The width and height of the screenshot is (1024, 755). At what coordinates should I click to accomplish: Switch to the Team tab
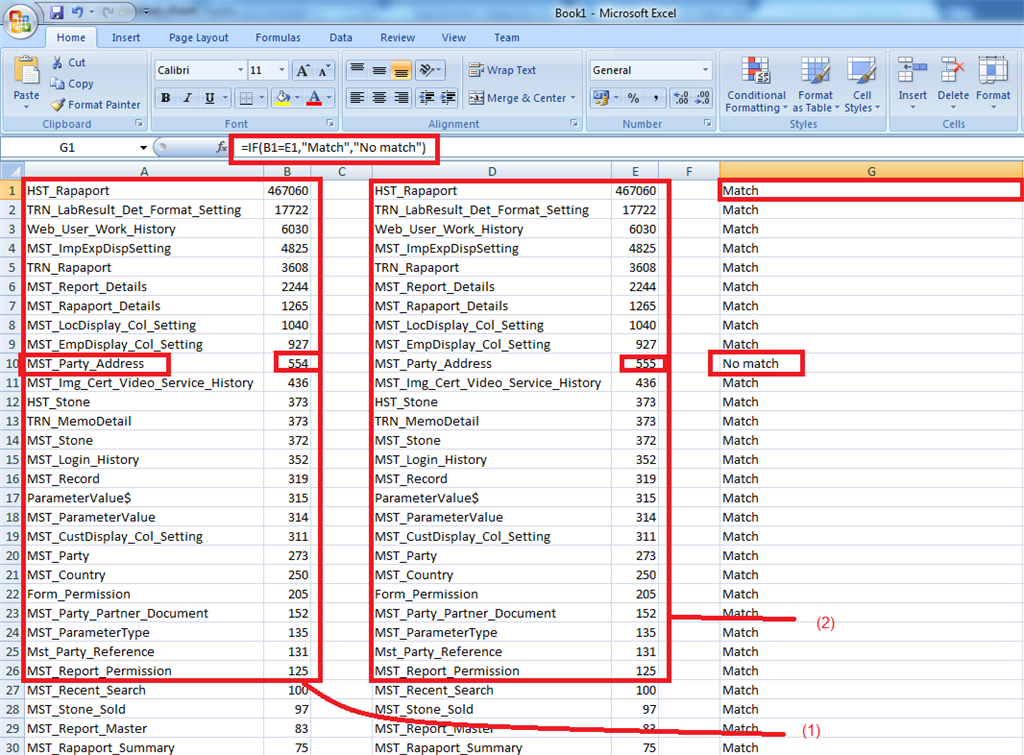coord(507,38)
